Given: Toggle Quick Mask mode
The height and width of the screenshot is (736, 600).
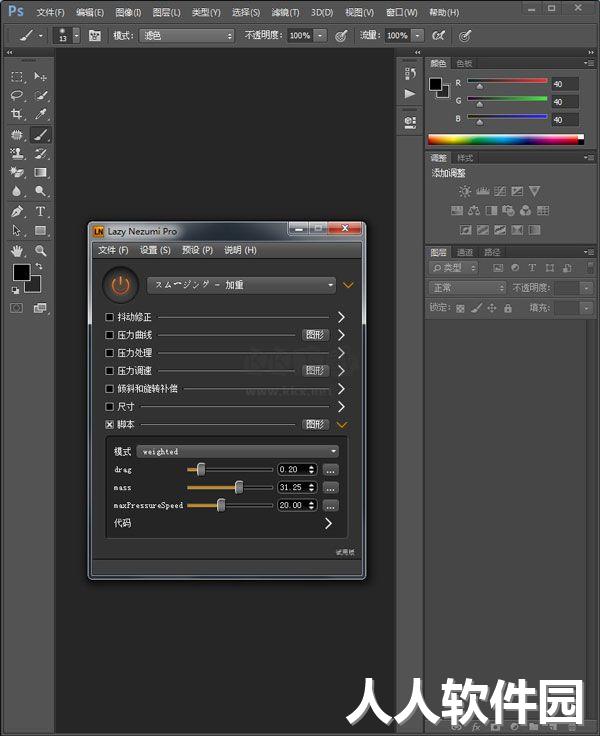Looking at the screenshot, I should [16, 308].
